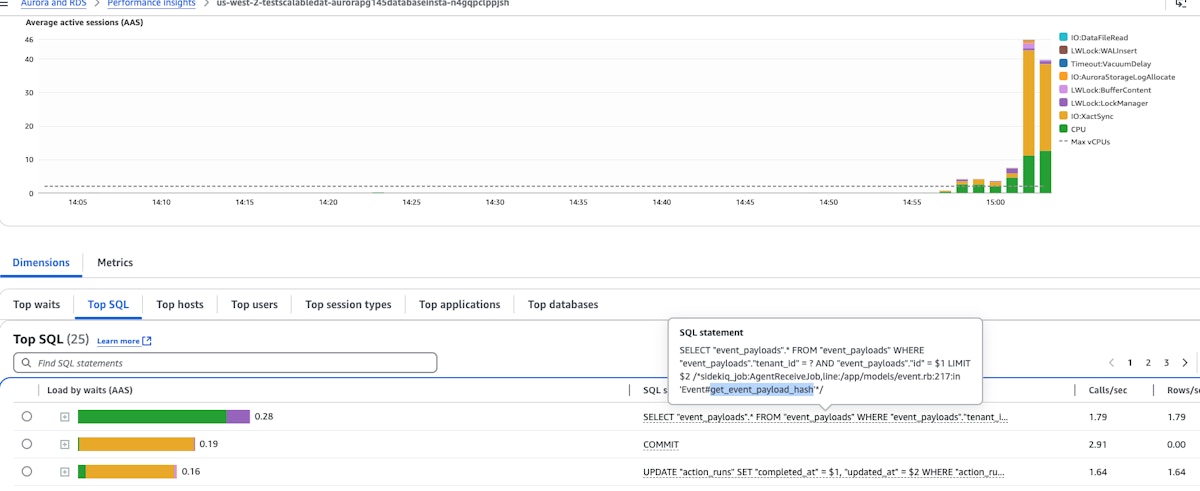This screenshot has width=1200, height=491.
Task: Click the previous page left chevron
Action: click(1111, 363)
